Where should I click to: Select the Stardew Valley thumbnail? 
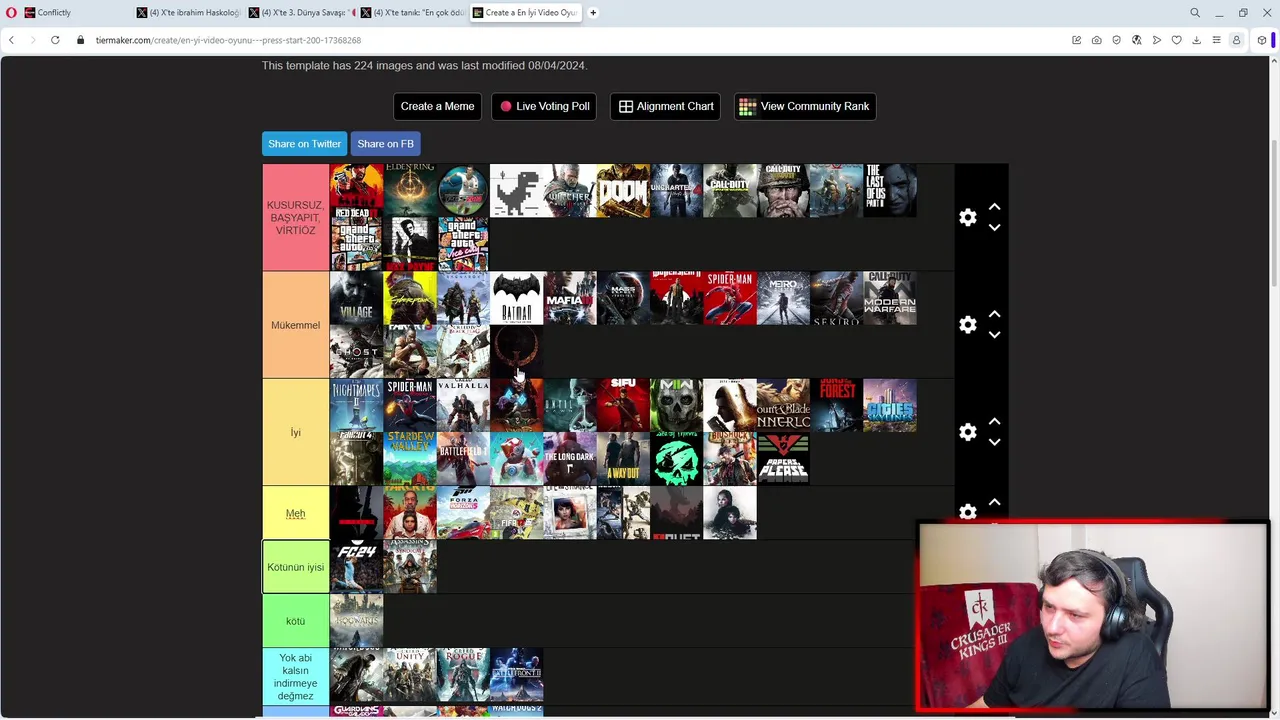(x=410, y=459)
